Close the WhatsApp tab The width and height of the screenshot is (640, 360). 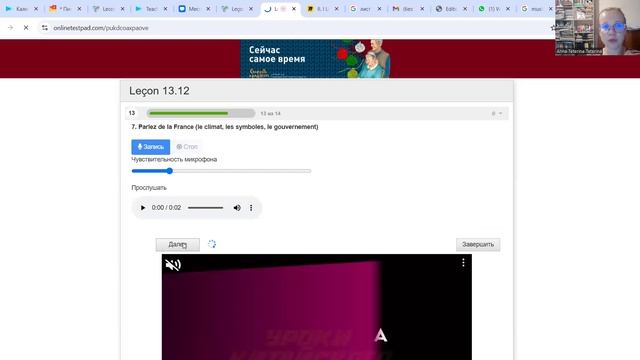(508, 9)
